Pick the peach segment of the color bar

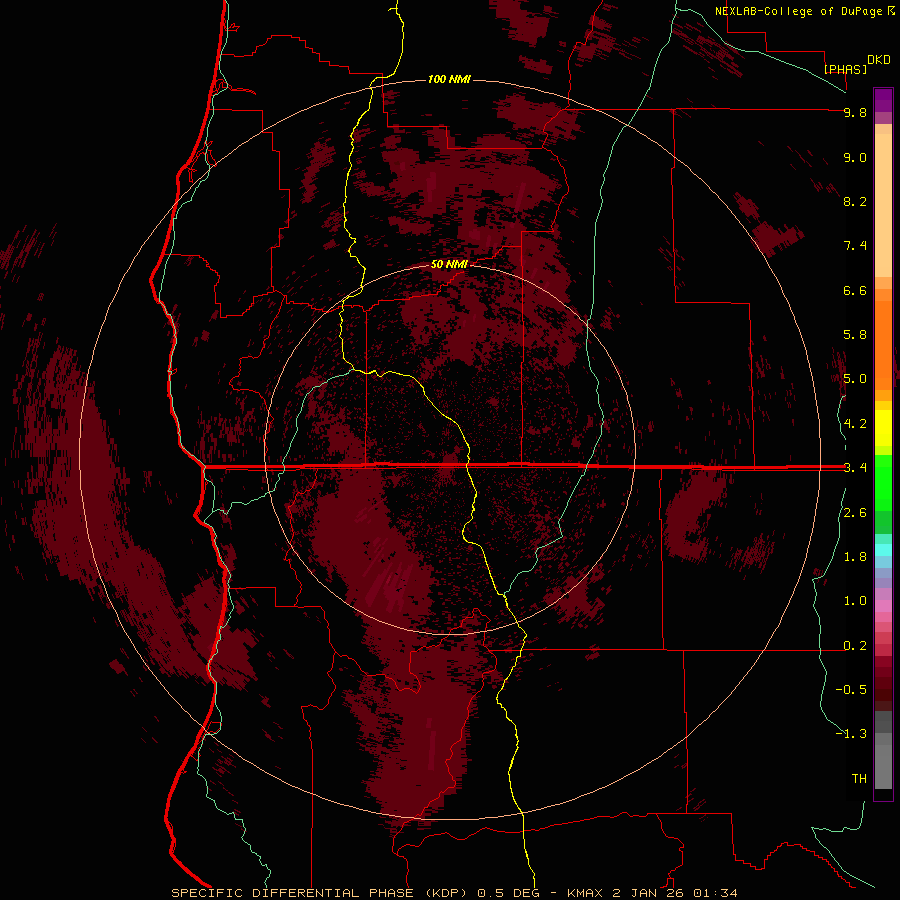[883, 205]
